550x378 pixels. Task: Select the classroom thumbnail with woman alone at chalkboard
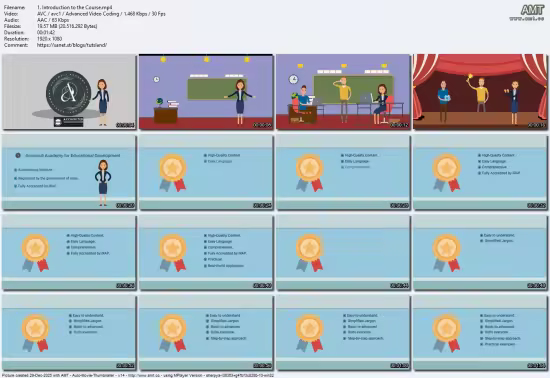pyautogui.click(x=206, y=92)
